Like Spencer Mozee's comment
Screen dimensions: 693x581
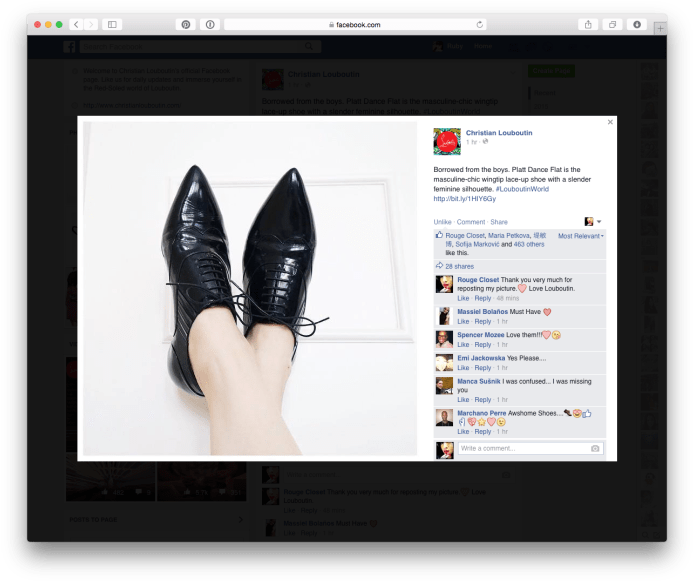pos(463,345)
